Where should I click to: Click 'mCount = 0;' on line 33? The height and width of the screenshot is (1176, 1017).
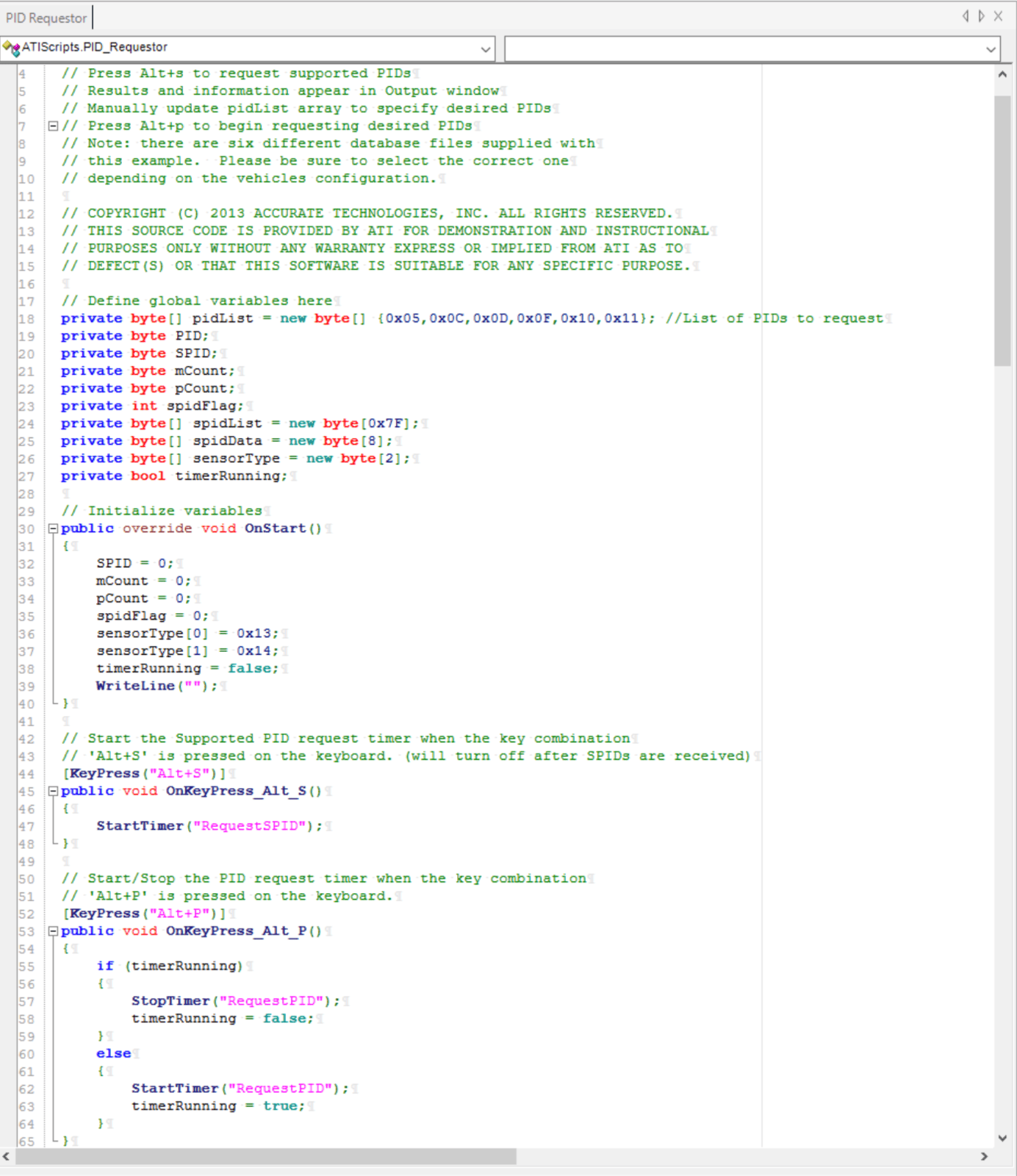(144, 581)
